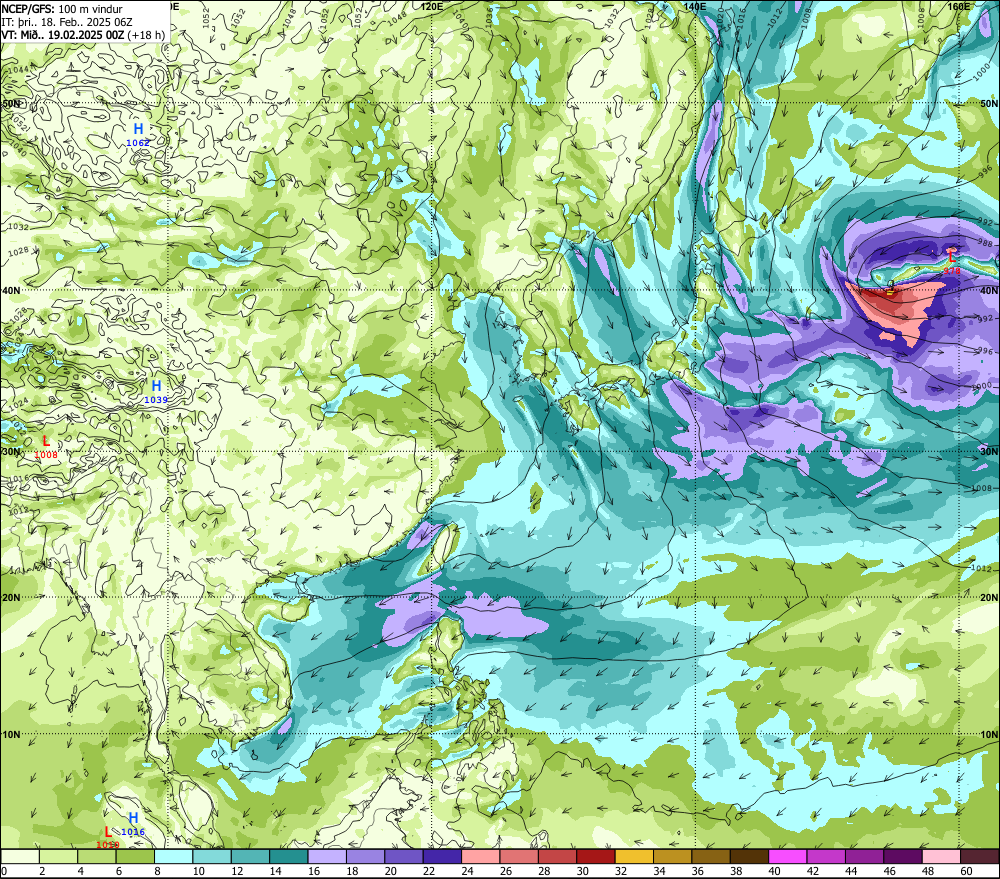The height and width of the screenshot is (879, 1000).
Task: Click the blue H symbol above 1062
Action: tap(138, 129)
